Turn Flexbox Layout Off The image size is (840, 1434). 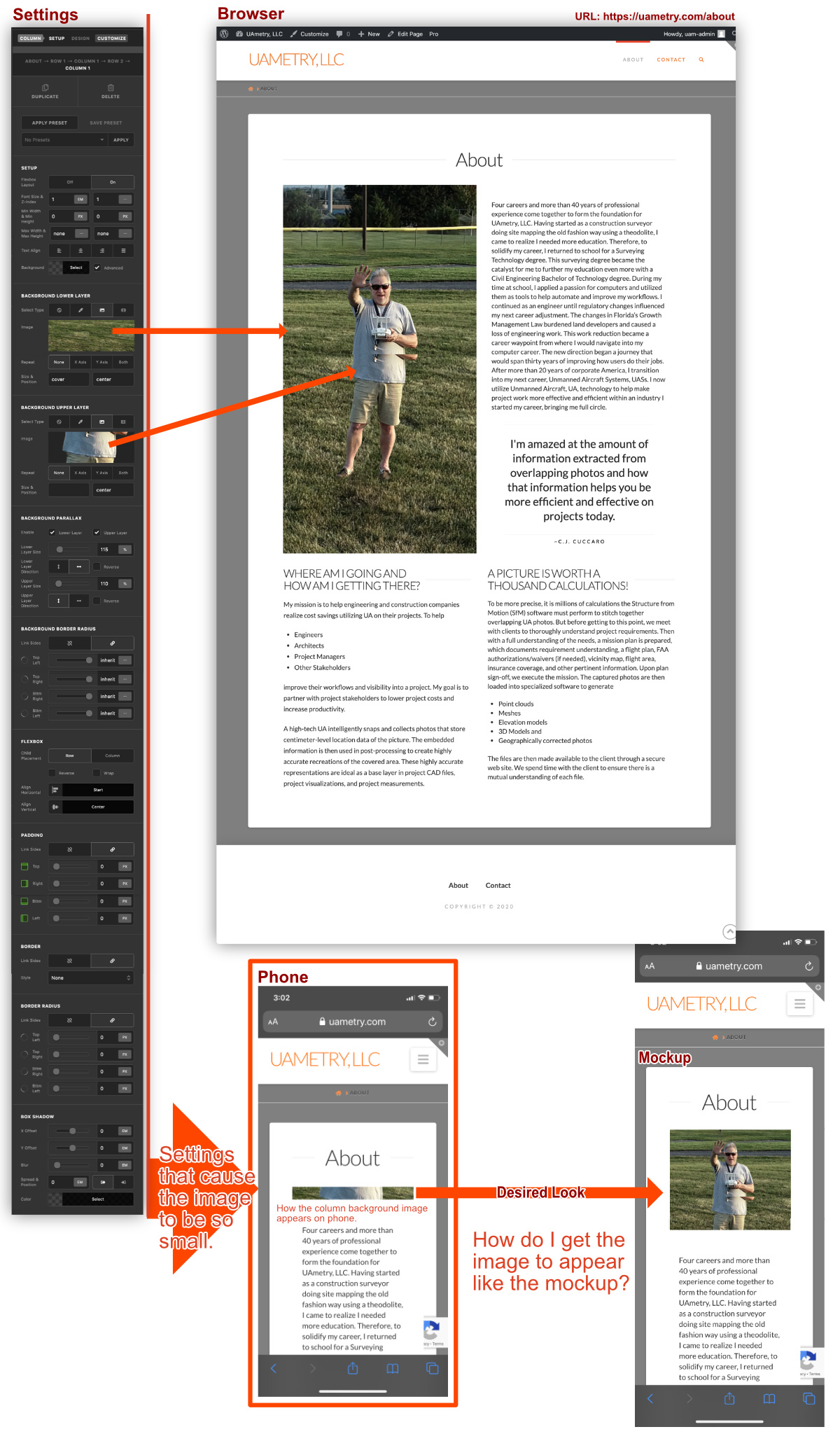69,182
